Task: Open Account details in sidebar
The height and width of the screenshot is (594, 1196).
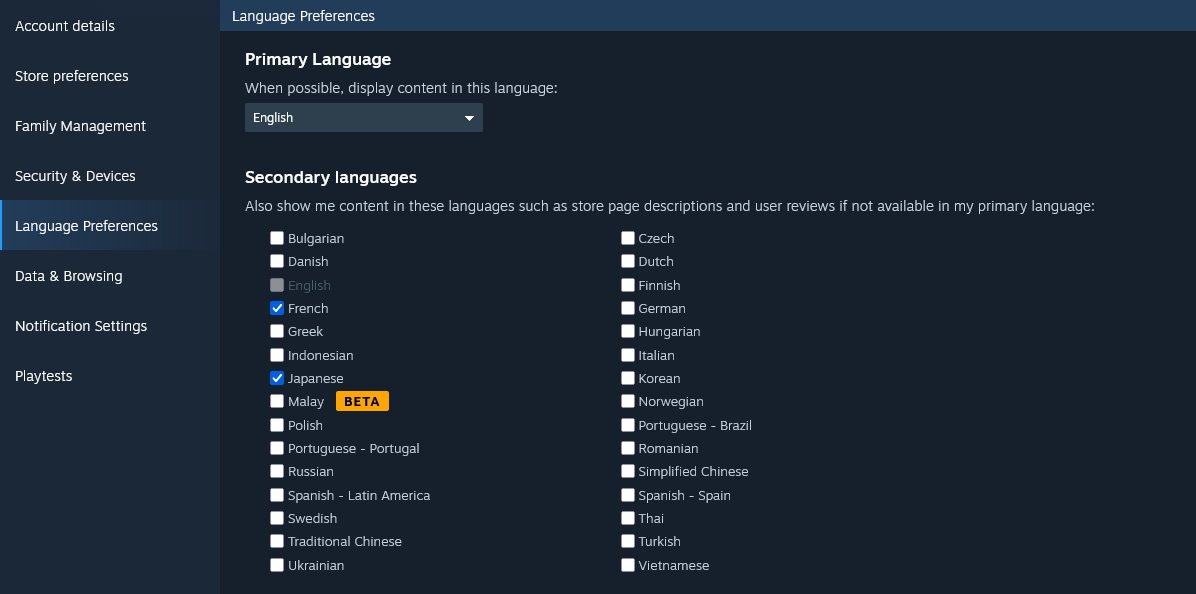Action: 110,26
